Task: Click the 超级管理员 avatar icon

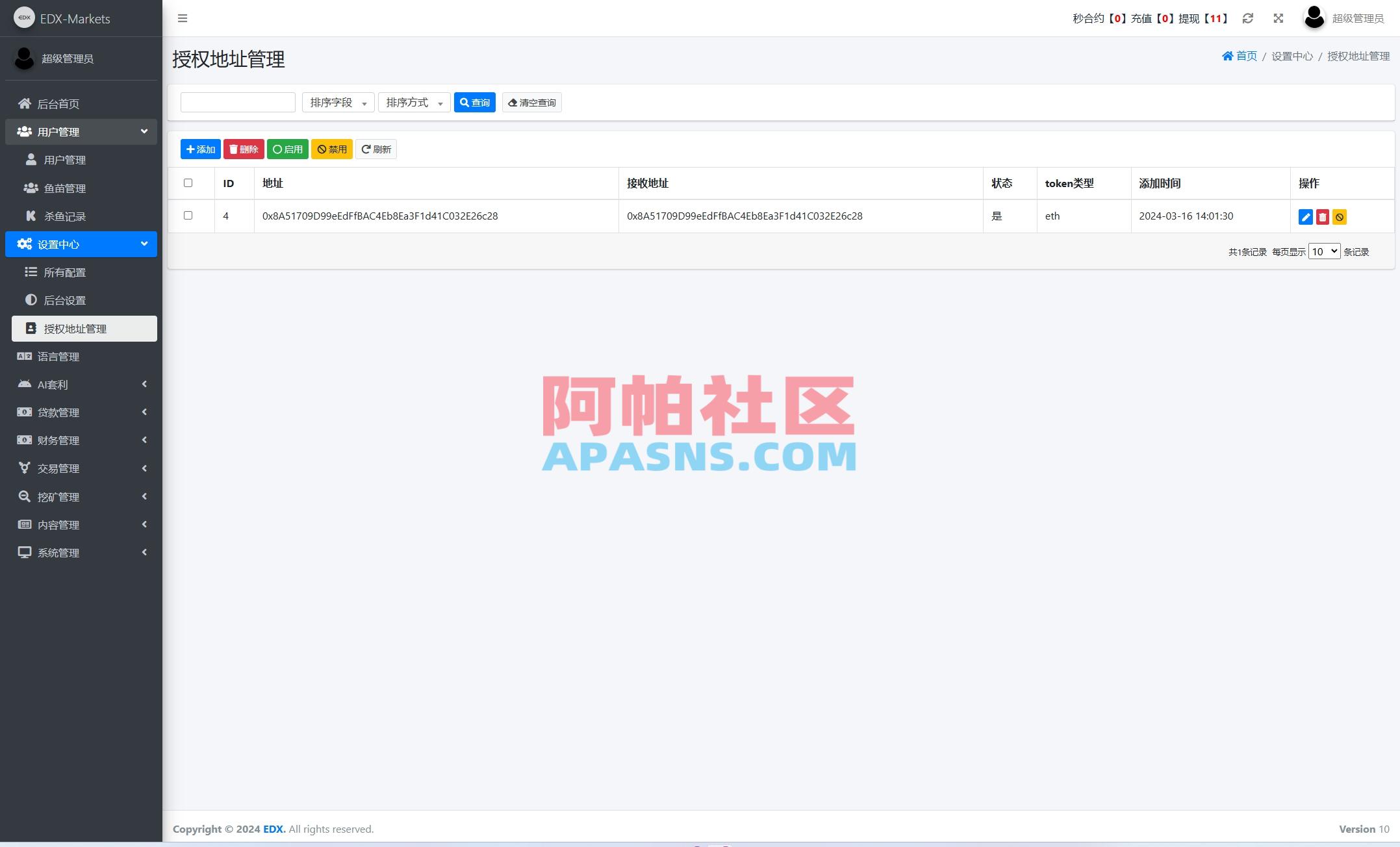Action: [1314, 18]
